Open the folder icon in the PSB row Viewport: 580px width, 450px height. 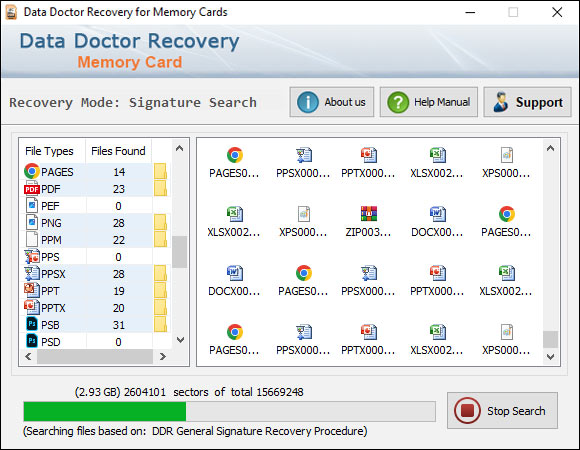[x=160, y=325]
